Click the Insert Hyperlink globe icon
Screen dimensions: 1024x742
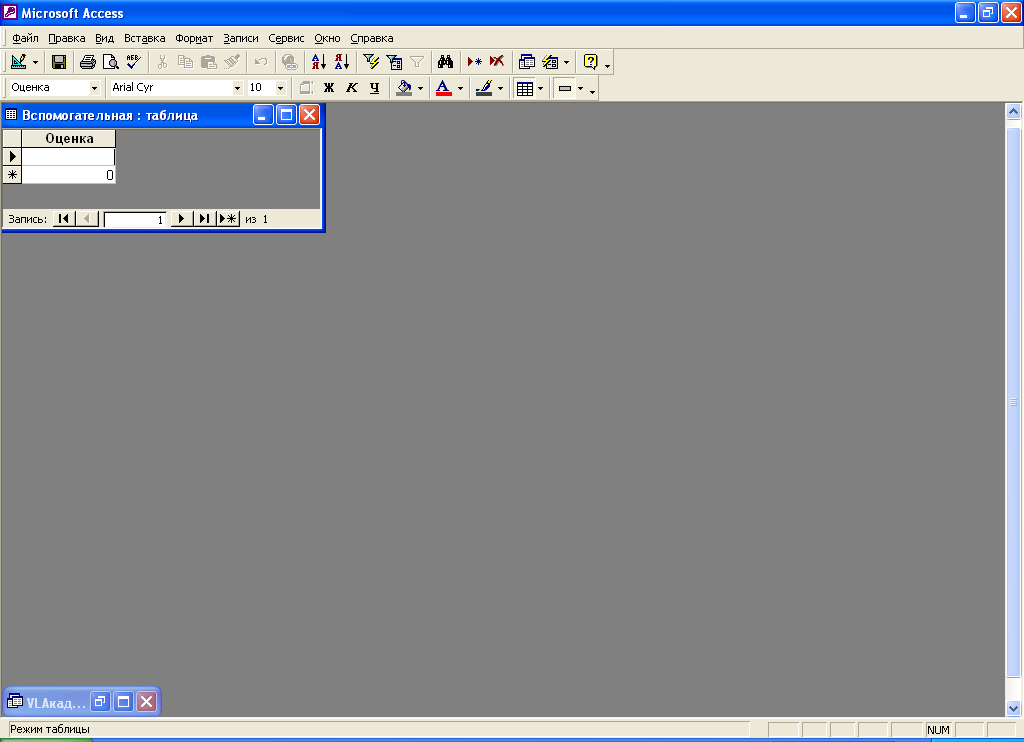(289, 62)
